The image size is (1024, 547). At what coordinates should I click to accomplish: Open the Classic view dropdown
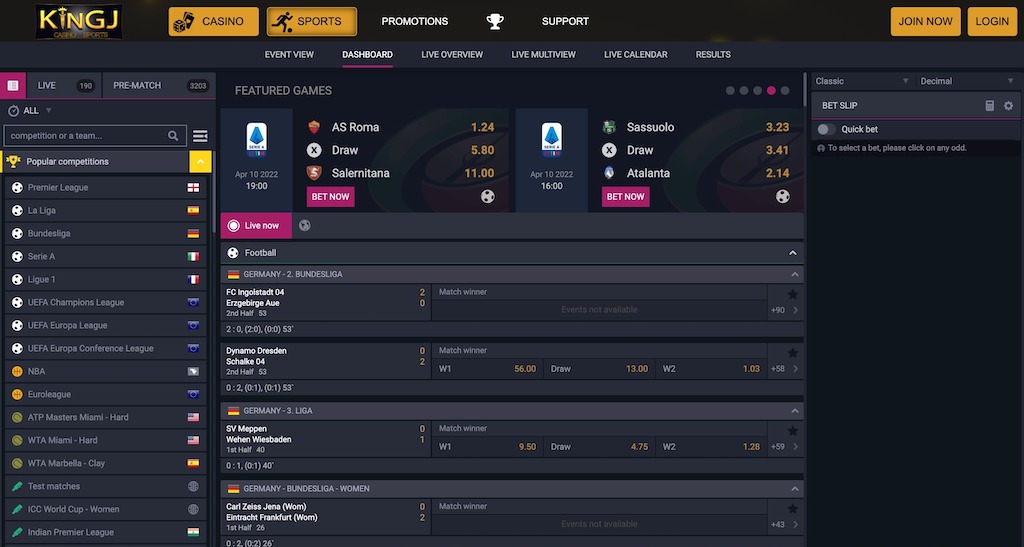coord(862,81)
